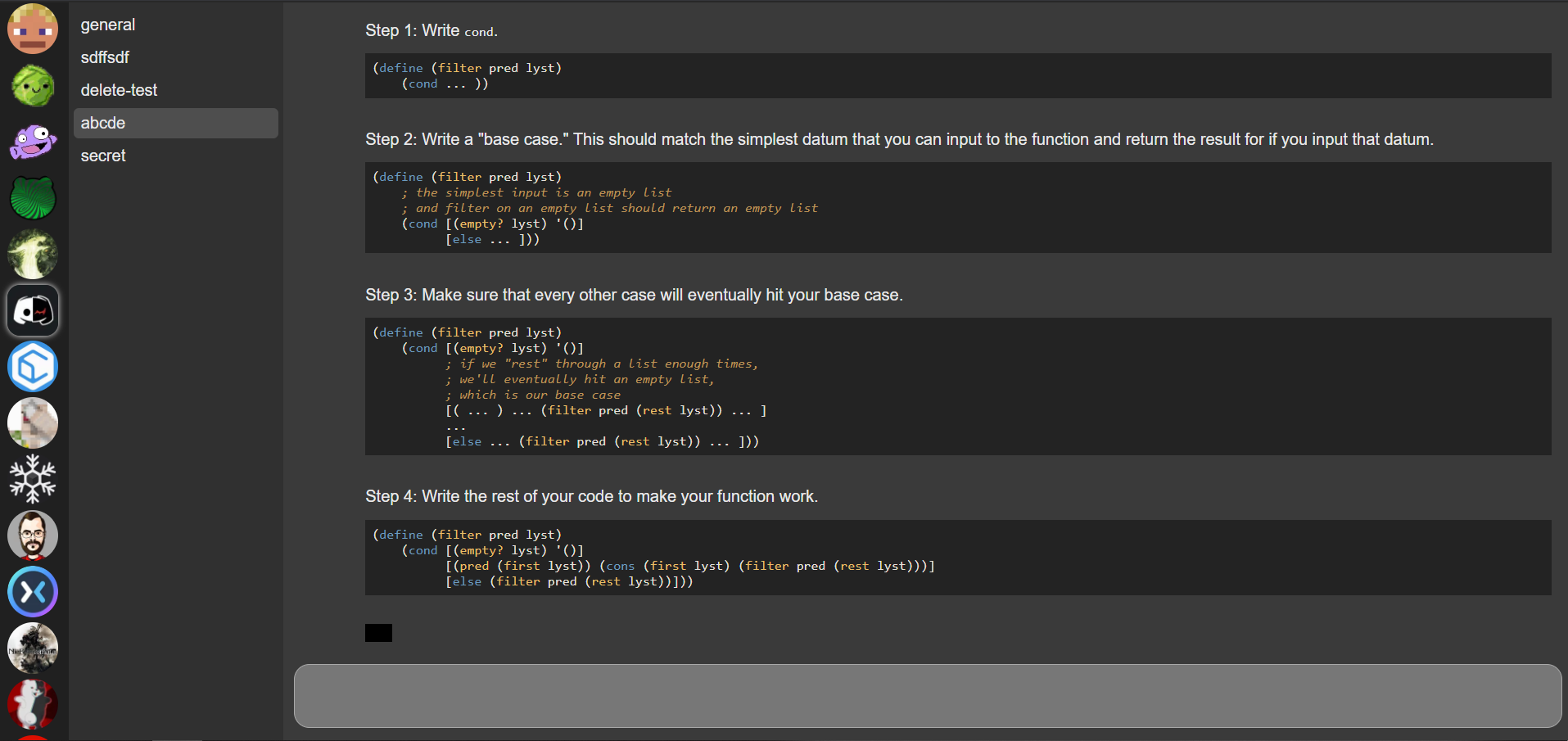
Task: Open the blue hexagon logo server
Action: (x=33, y=367)
